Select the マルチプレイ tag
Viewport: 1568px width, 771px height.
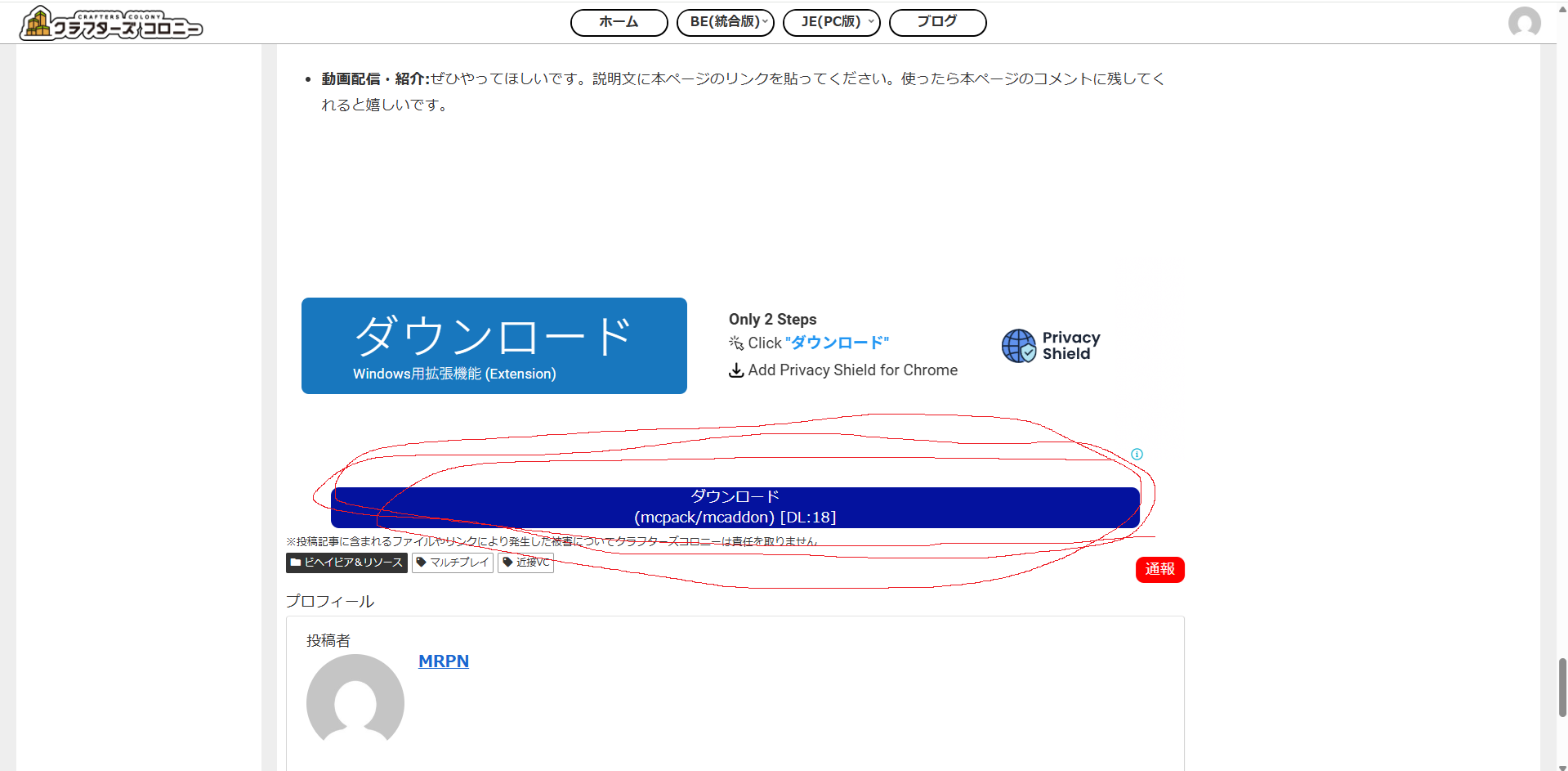pyautogui.click(x=453, y=563)
